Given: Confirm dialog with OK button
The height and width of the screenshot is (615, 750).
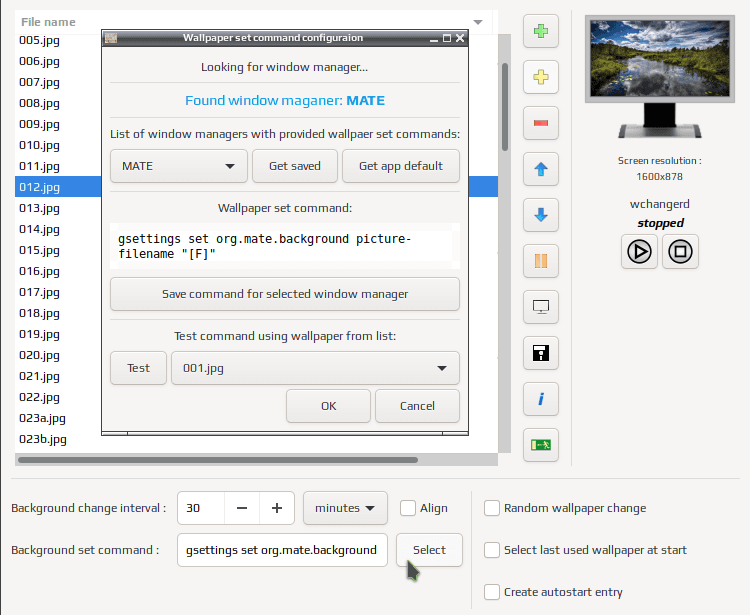Looking at the screenshot, I should 328,406.
